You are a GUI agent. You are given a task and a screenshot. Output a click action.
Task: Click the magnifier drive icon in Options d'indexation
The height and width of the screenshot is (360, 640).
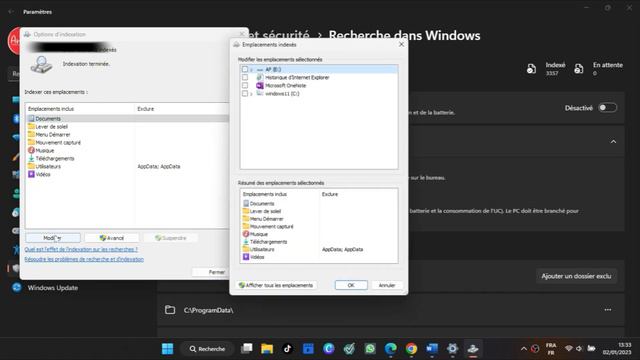(41, 65)
